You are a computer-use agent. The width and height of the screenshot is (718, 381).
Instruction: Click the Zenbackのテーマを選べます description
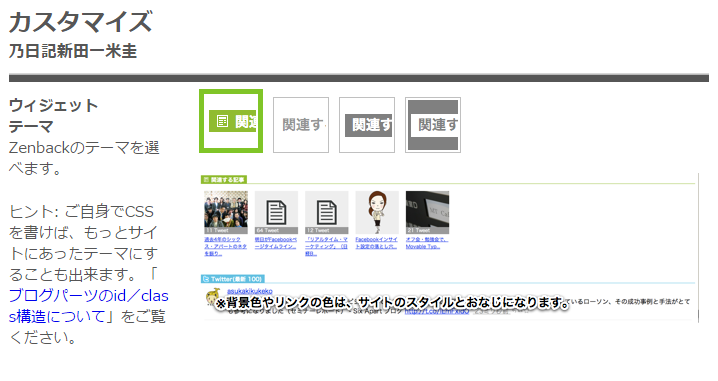(x=84, y=158)
